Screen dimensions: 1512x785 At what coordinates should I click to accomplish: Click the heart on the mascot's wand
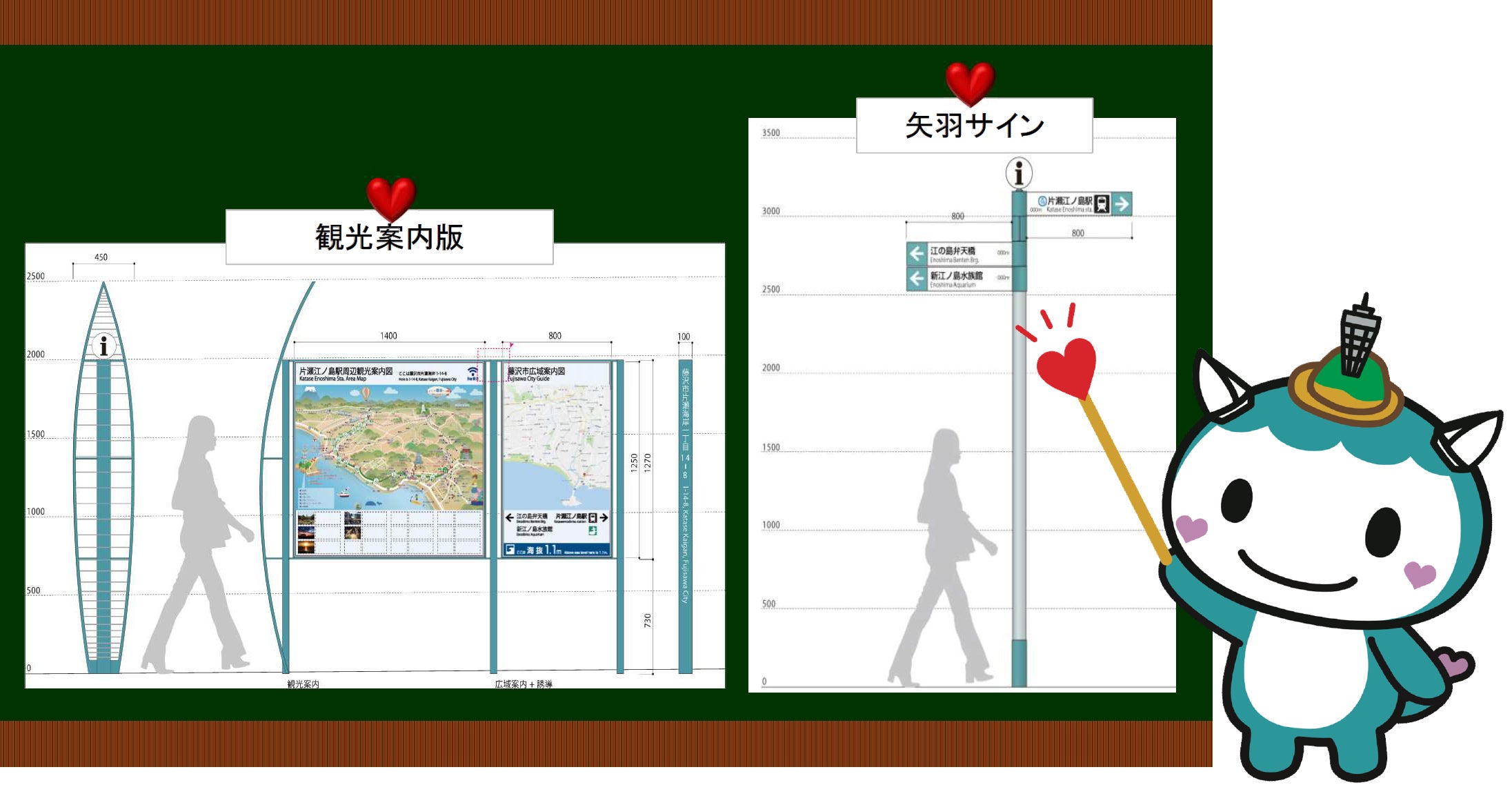point(1068,366)
